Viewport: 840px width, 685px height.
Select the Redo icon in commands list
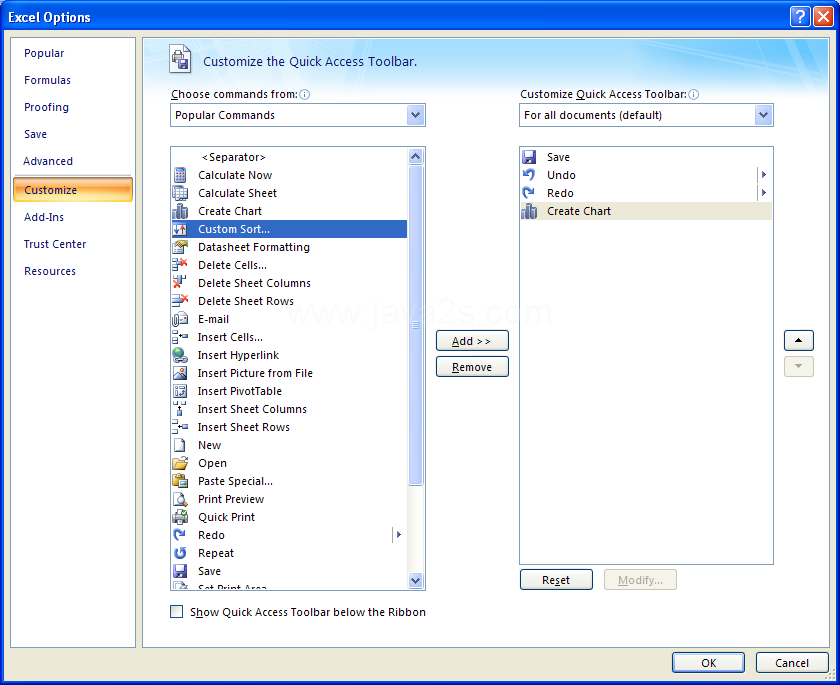pos(180,535)
